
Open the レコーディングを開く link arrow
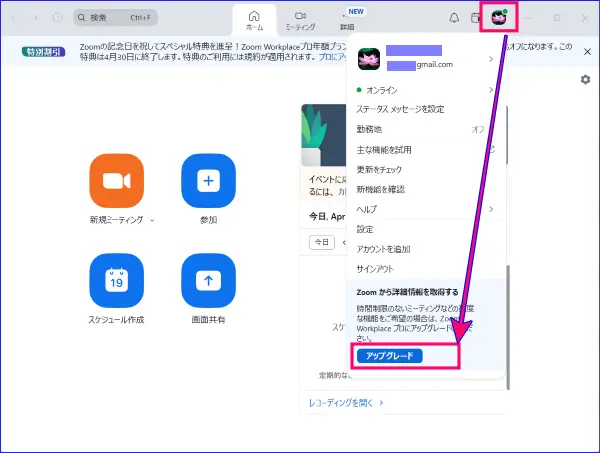click(381, 402)
